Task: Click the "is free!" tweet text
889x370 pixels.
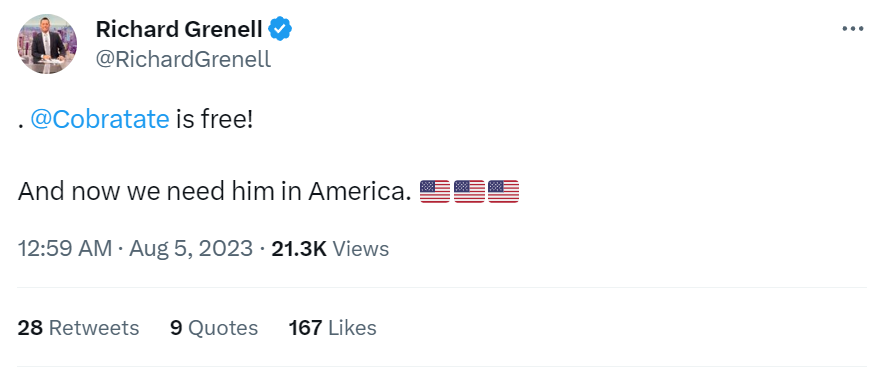Action: pyautogui.click(x=214, y=119)
